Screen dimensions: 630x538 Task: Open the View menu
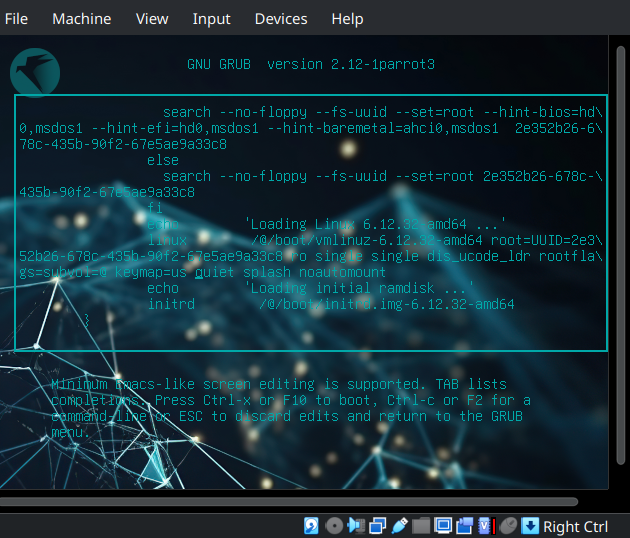pyautogui.click(x=152, y=19)
